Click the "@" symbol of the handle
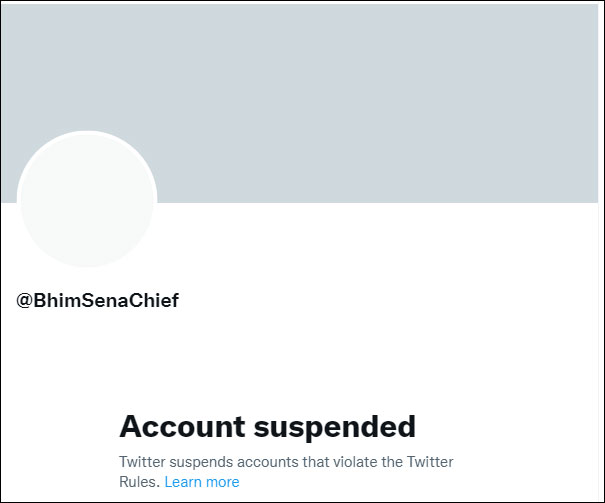The width and height of the screenshot is (605, 503). tap(24, 300)
